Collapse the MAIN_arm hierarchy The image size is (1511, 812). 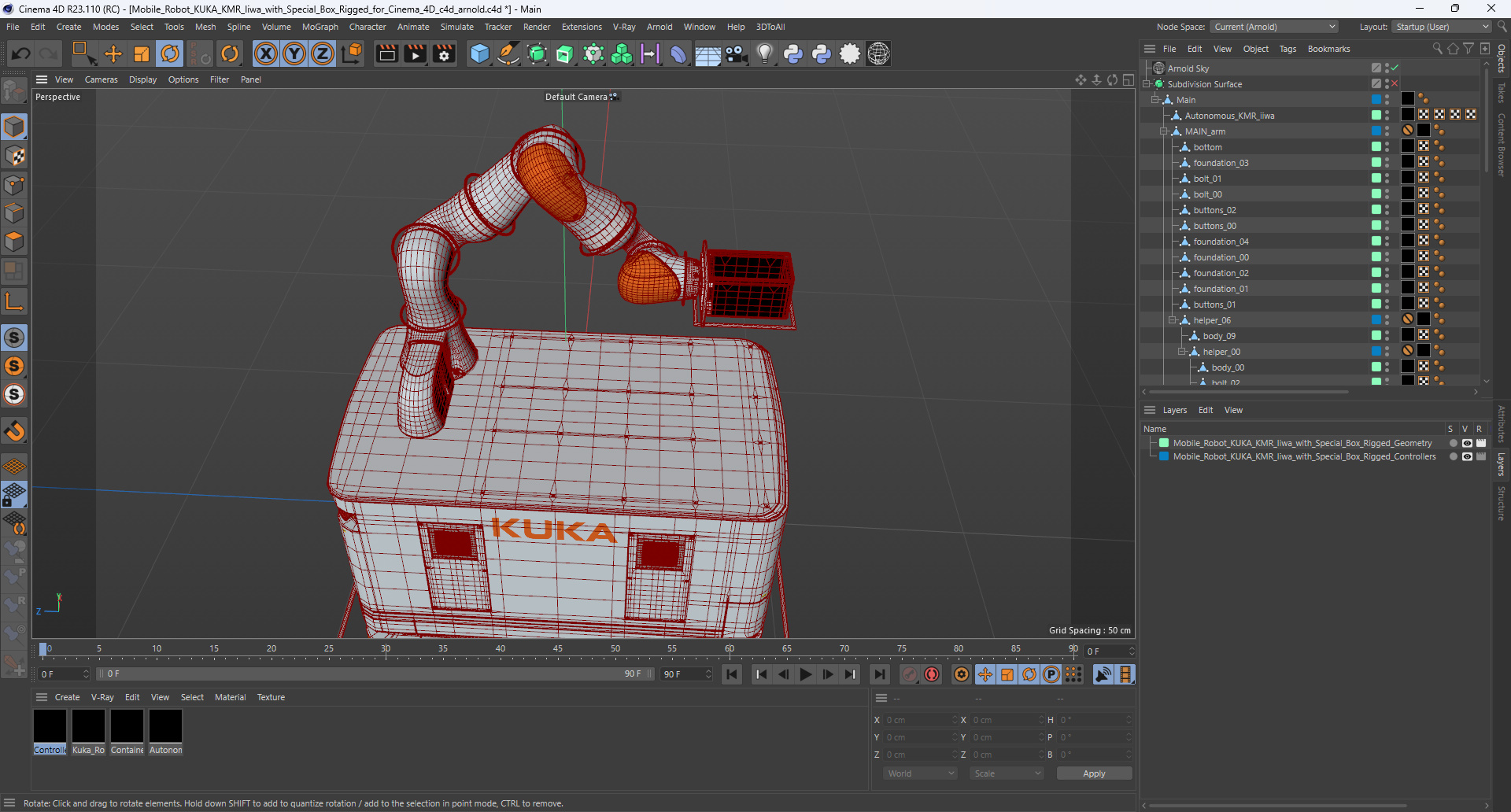[x=1163, y=131]
